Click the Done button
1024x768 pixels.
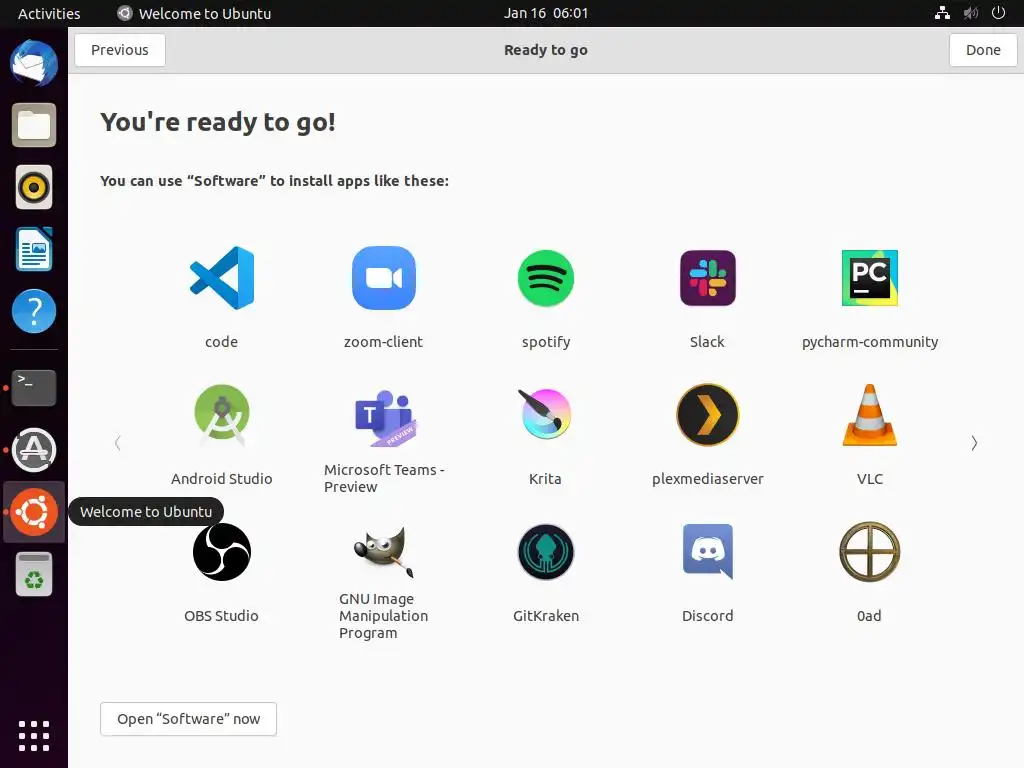click(983, 50)
